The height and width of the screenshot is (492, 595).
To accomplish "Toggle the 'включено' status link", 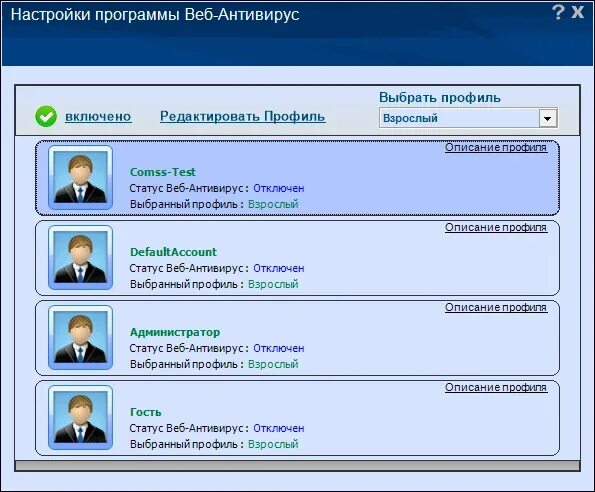I will [x=98, y=116].
